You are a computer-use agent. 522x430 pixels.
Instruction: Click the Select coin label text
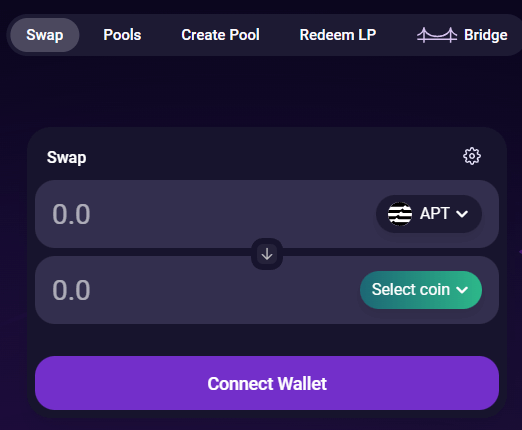click(x=411, y=289)
